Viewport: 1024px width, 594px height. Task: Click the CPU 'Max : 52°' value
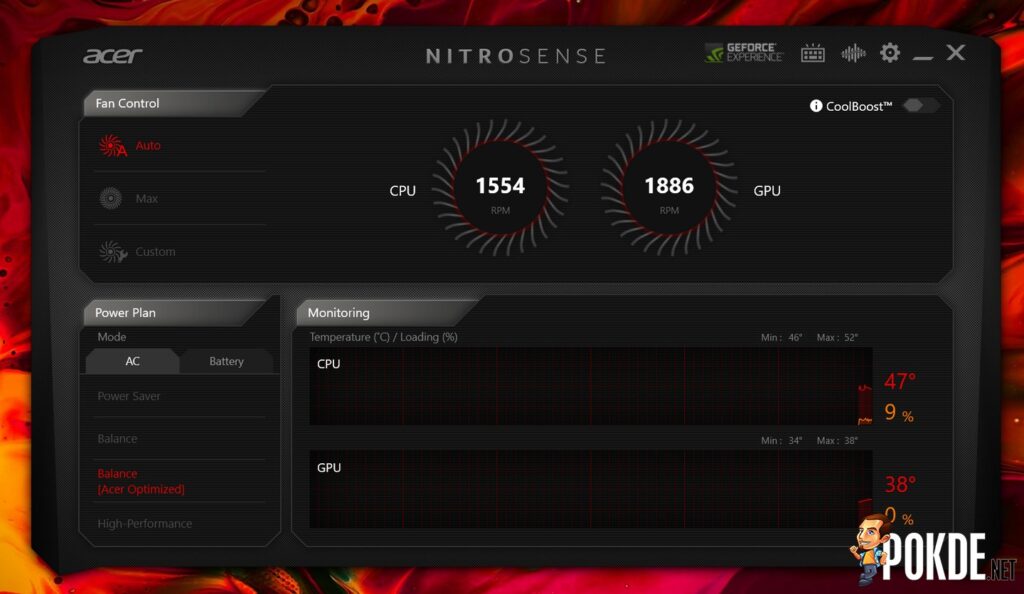837,337
